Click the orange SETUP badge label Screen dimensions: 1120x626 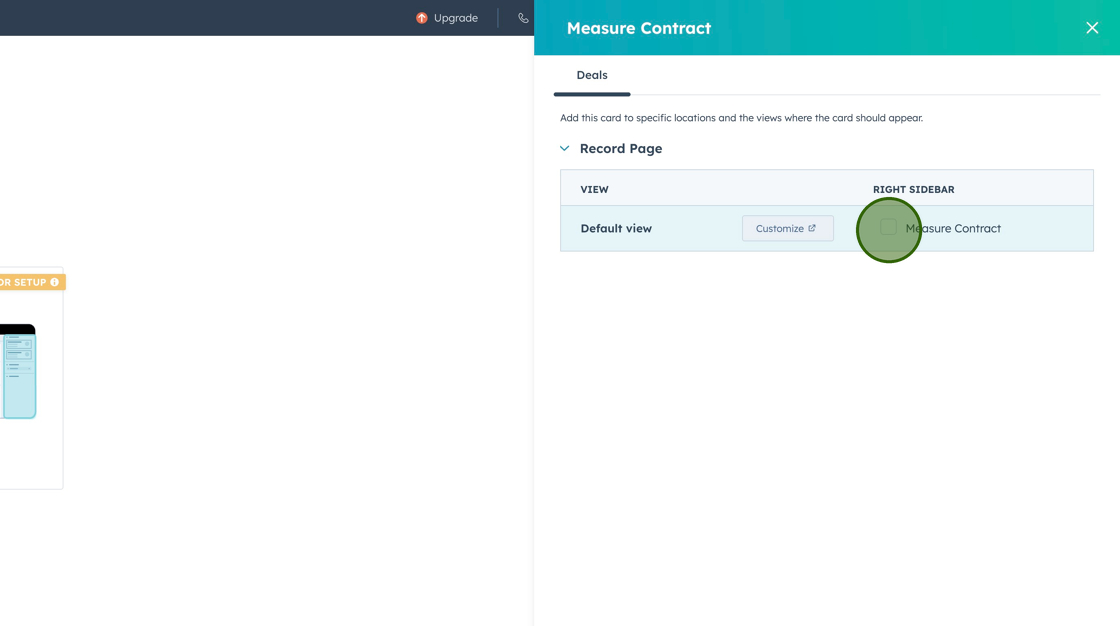pyautogui.click(x=23, y=282)
